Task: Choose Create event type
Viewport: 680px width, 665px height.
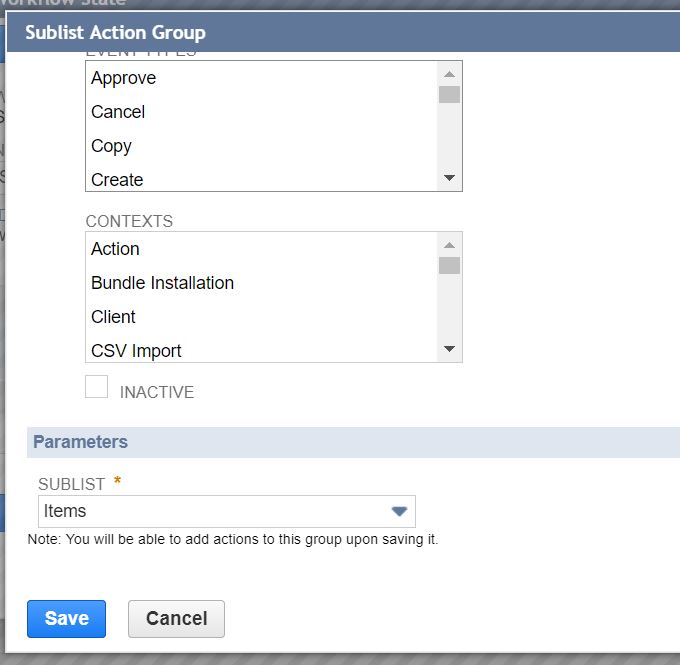Action: coord(117,180)
